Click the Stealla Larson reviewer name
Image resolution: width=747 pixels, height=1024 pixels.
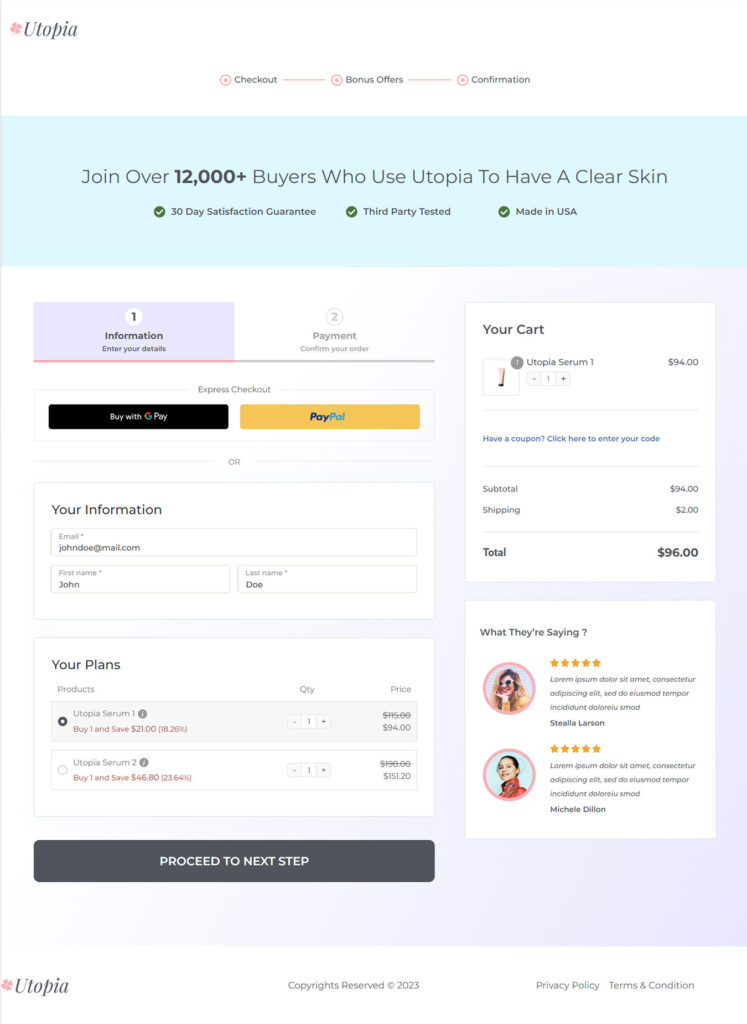point(577,723)
